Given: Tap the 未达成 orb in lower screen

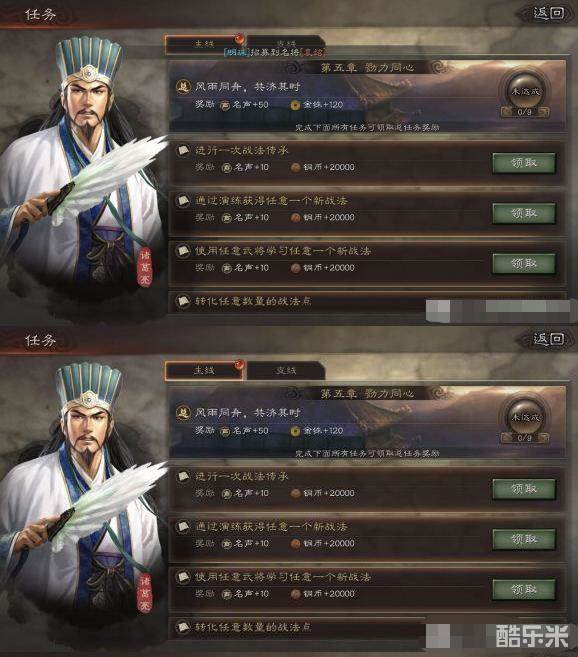Looking at the screenshot, I should (526, 416).
